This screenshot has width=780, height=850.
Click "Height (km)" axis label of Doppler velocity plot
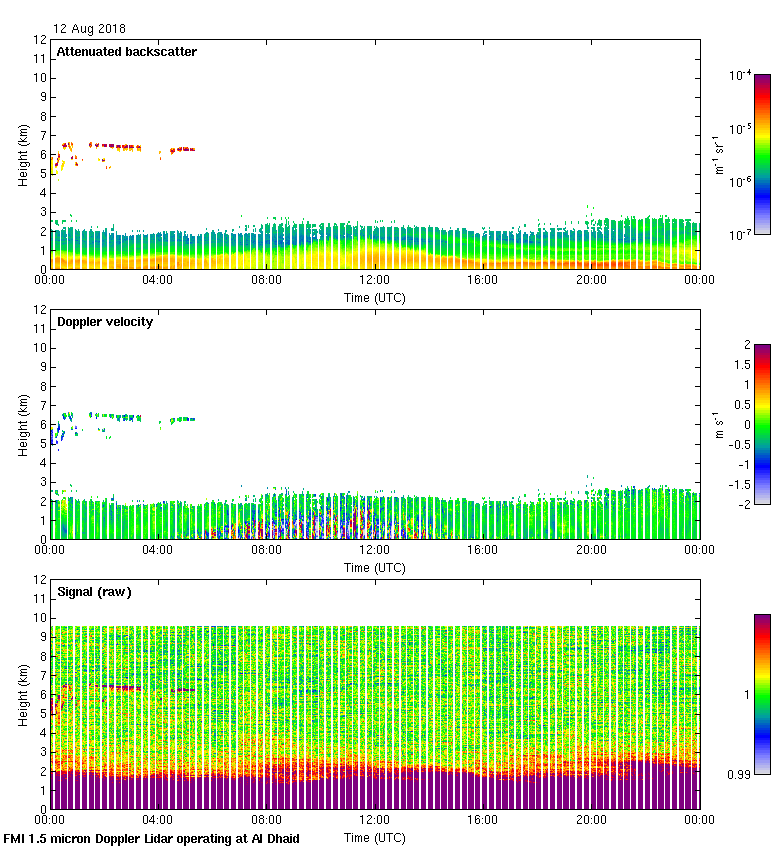(22, 425)
